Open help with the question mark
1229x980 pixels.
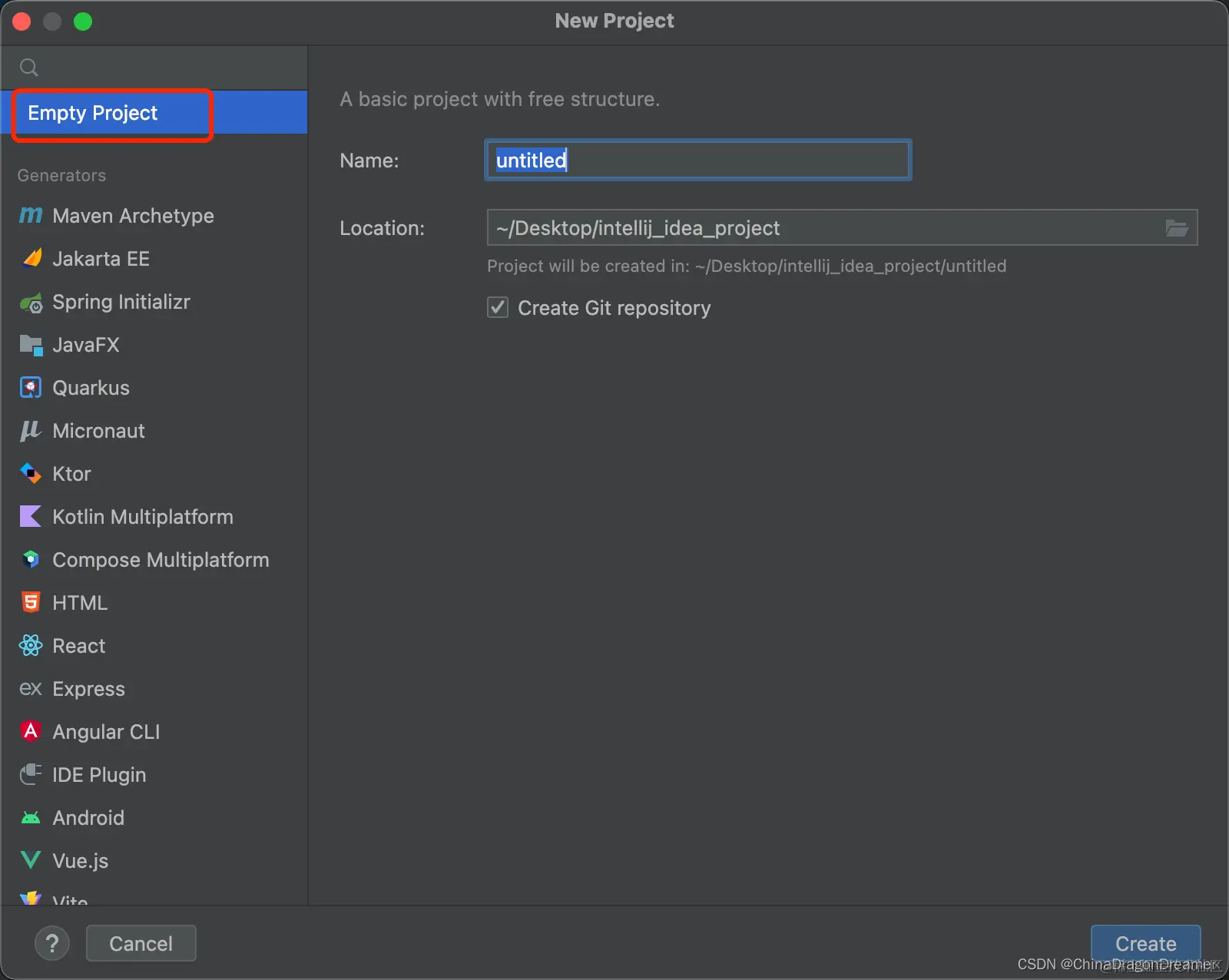52,943
